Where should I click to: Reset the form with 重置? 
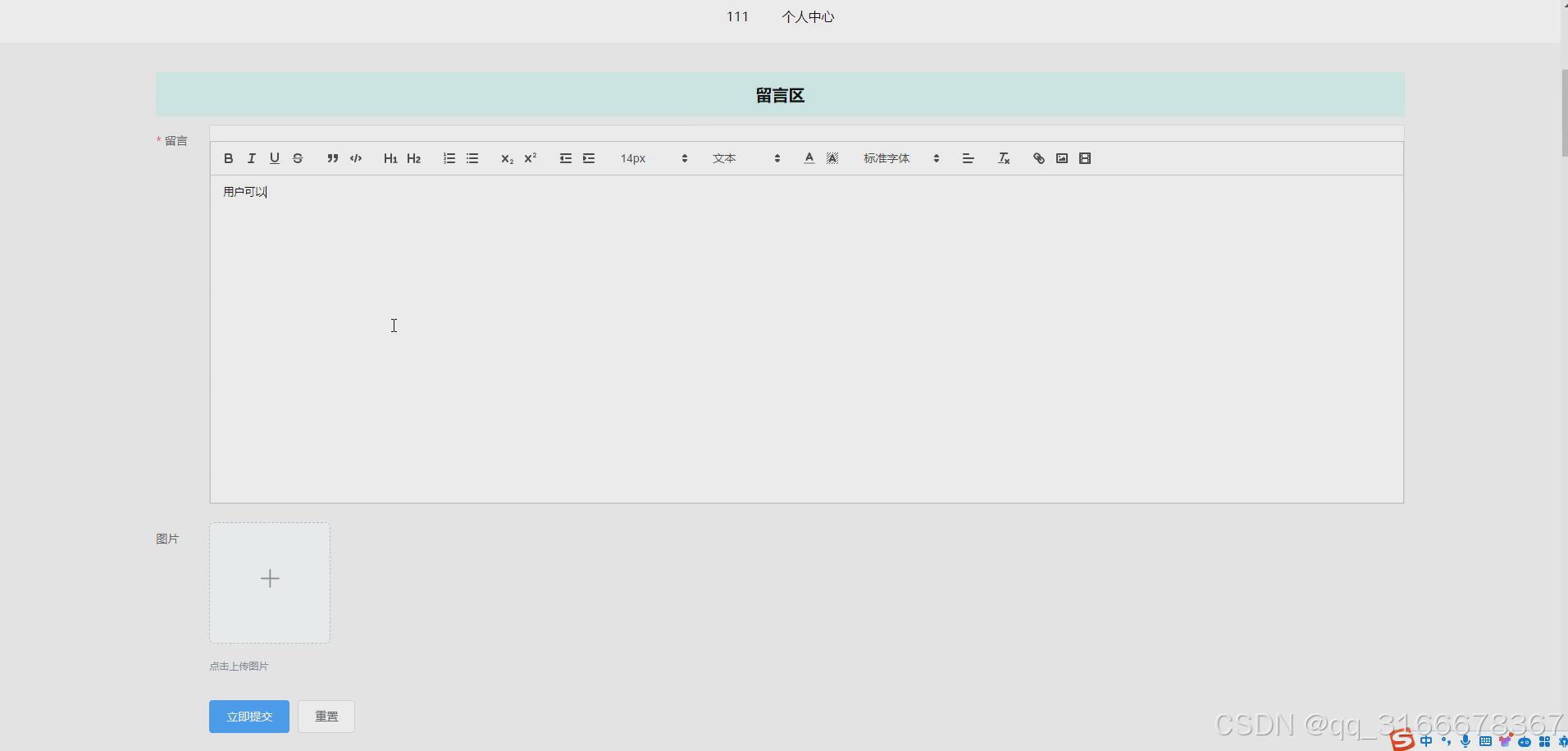326,716
